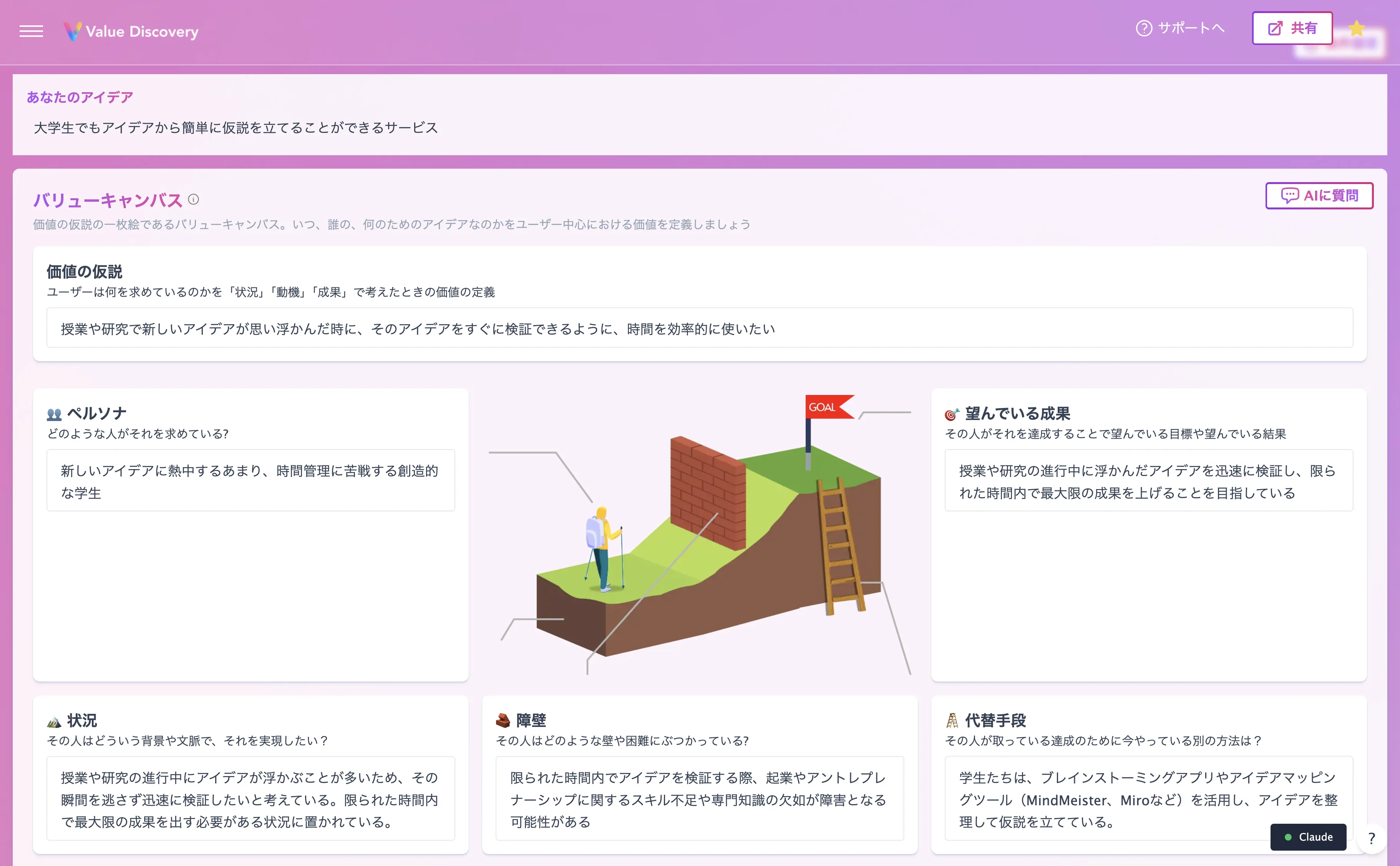Edit the あなたのアイデア text field
This screenshot has height=866, width=1400.
700,127
